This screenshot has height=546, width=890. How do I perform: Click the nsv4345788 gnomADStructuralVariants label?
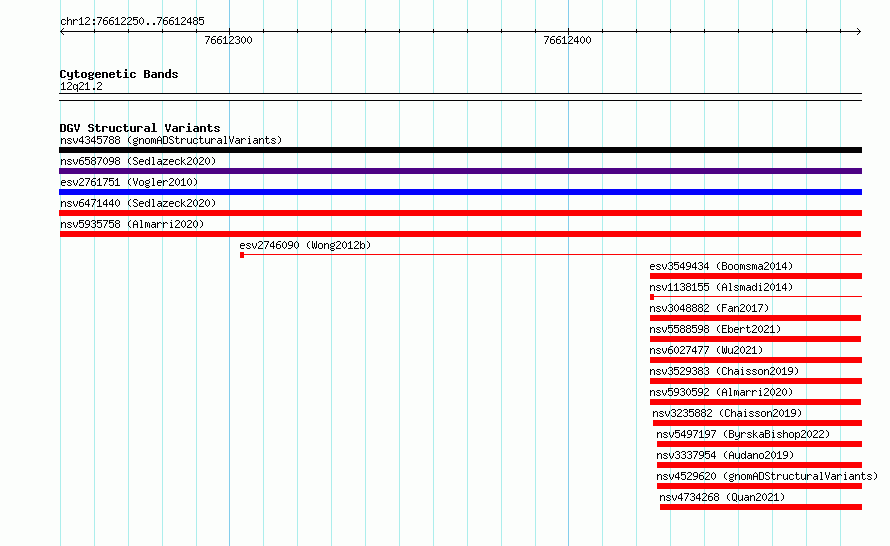[x=171, y=140]
